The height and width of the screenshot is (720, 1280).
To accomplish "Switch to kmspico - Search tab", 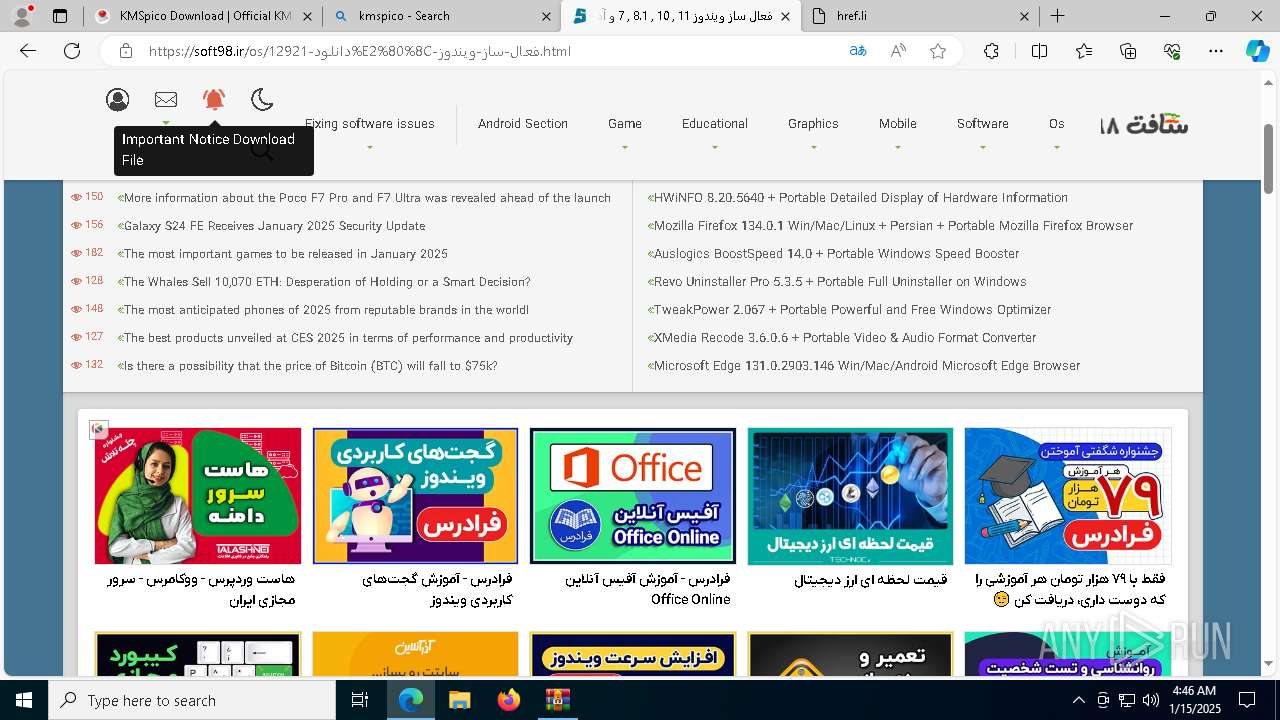I will point(442,16).
